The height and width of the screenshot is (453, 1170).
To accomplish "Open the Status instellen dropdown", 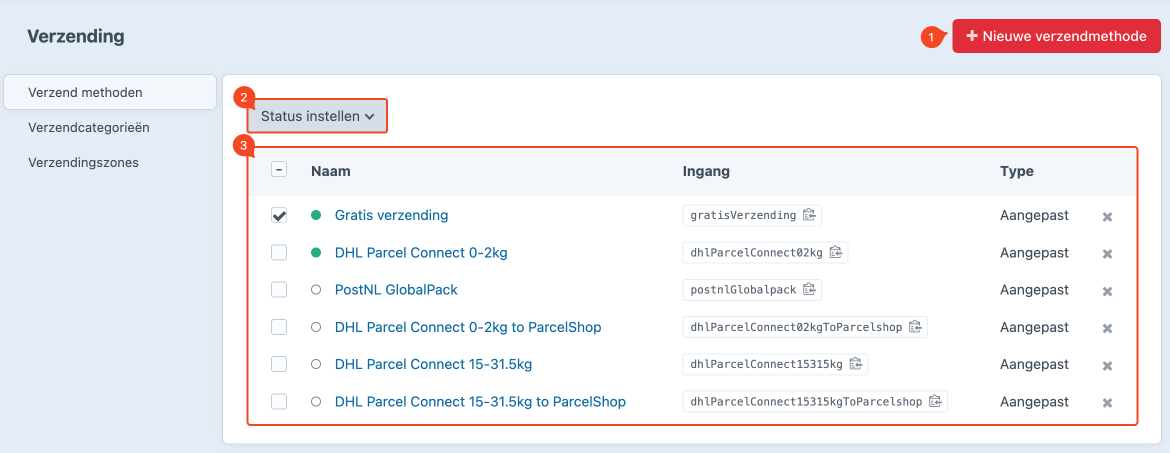I will pyautogui.click(x=317, y=116).
